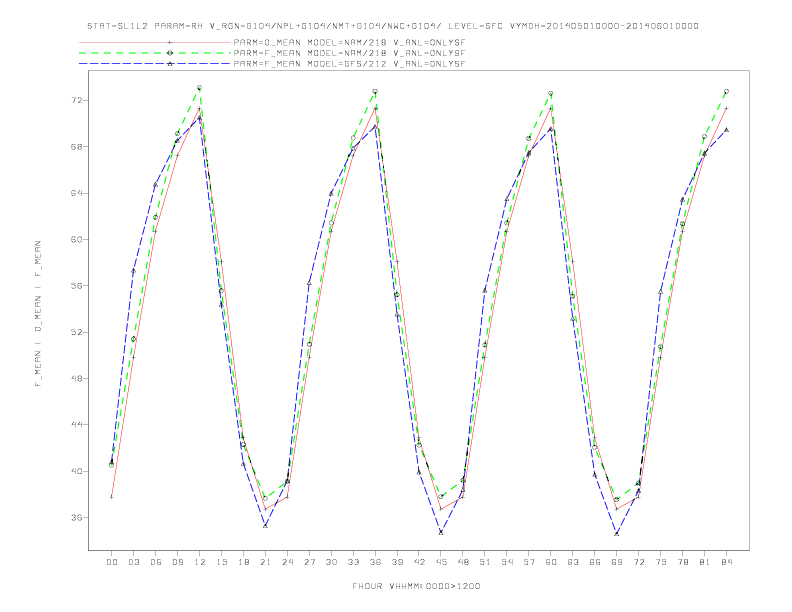This screenshot has width=792, height=612.
Task: Click x-axis tick label 69
Action: pyautogui.click(x=617, y=562)
